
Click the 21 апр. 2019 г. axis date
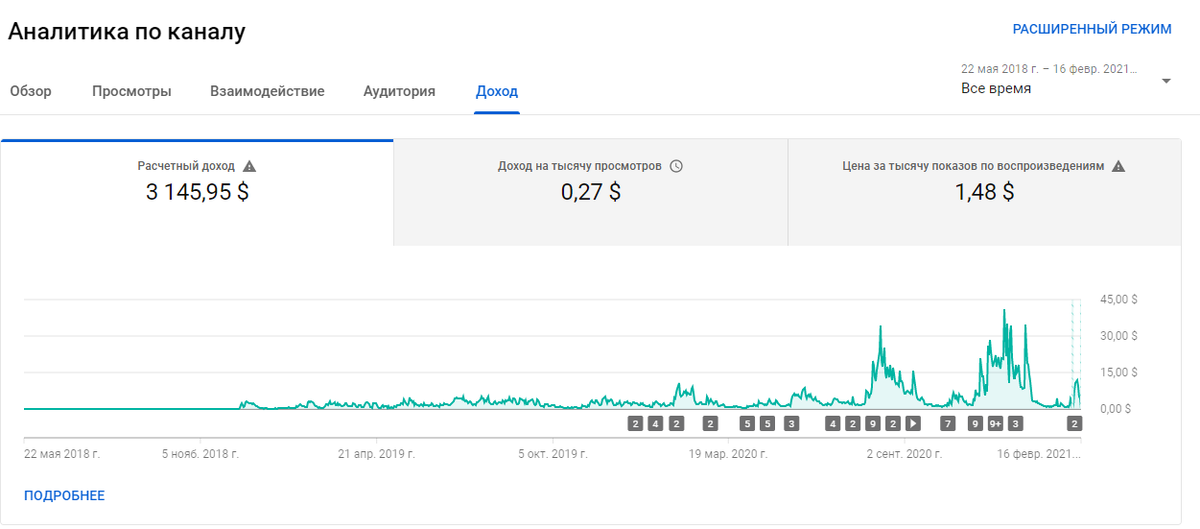click(376, 453)
